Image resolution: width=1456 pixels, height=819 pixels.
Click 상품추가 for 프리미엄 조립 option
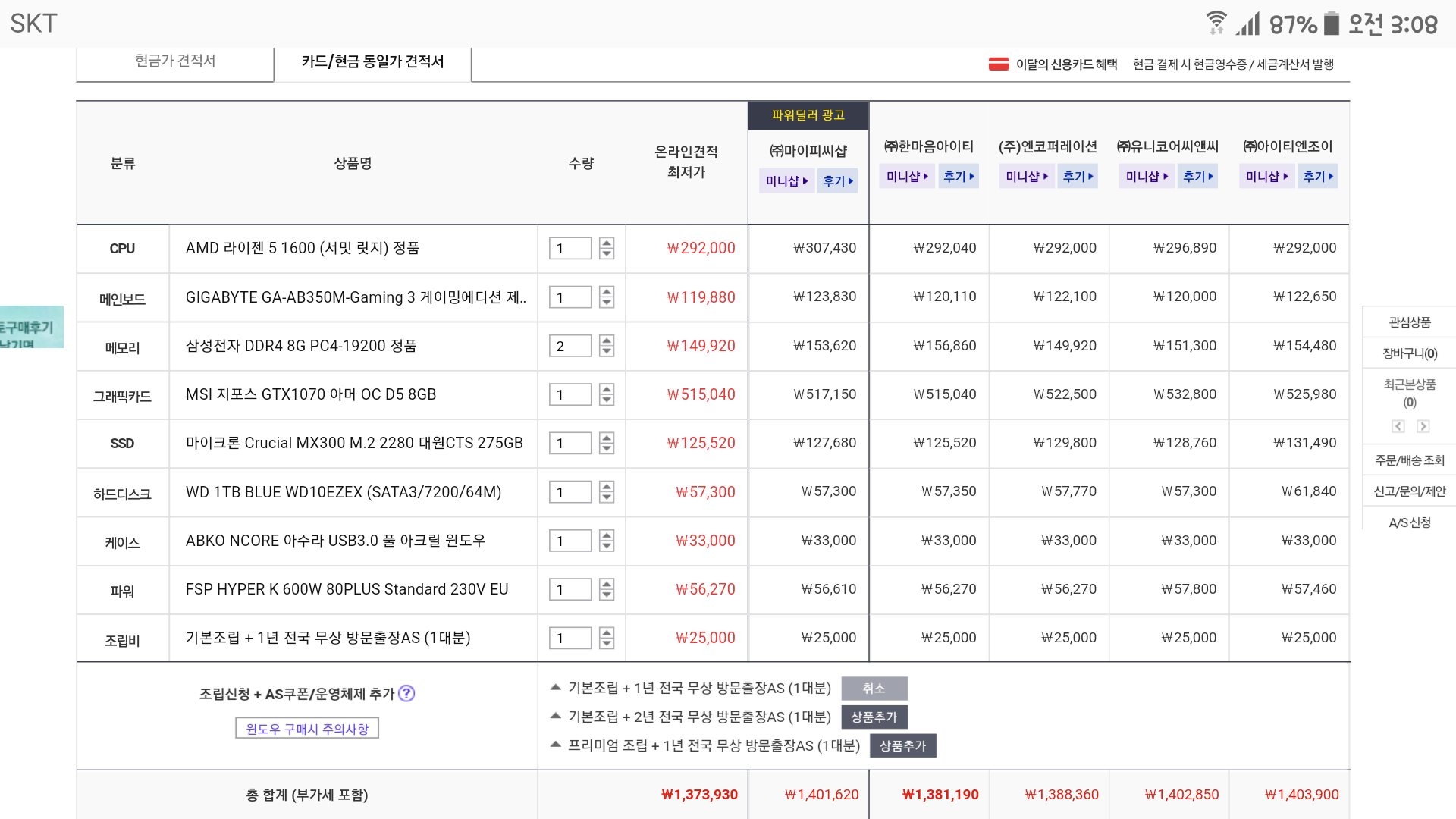point(903,745)
